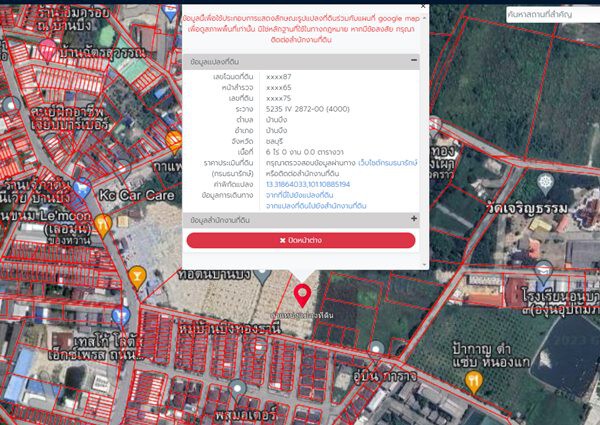600x425 pixels.
Task: Open the เว็บไซต์กรมธนารักษ์ link
Action: (388, 163)
